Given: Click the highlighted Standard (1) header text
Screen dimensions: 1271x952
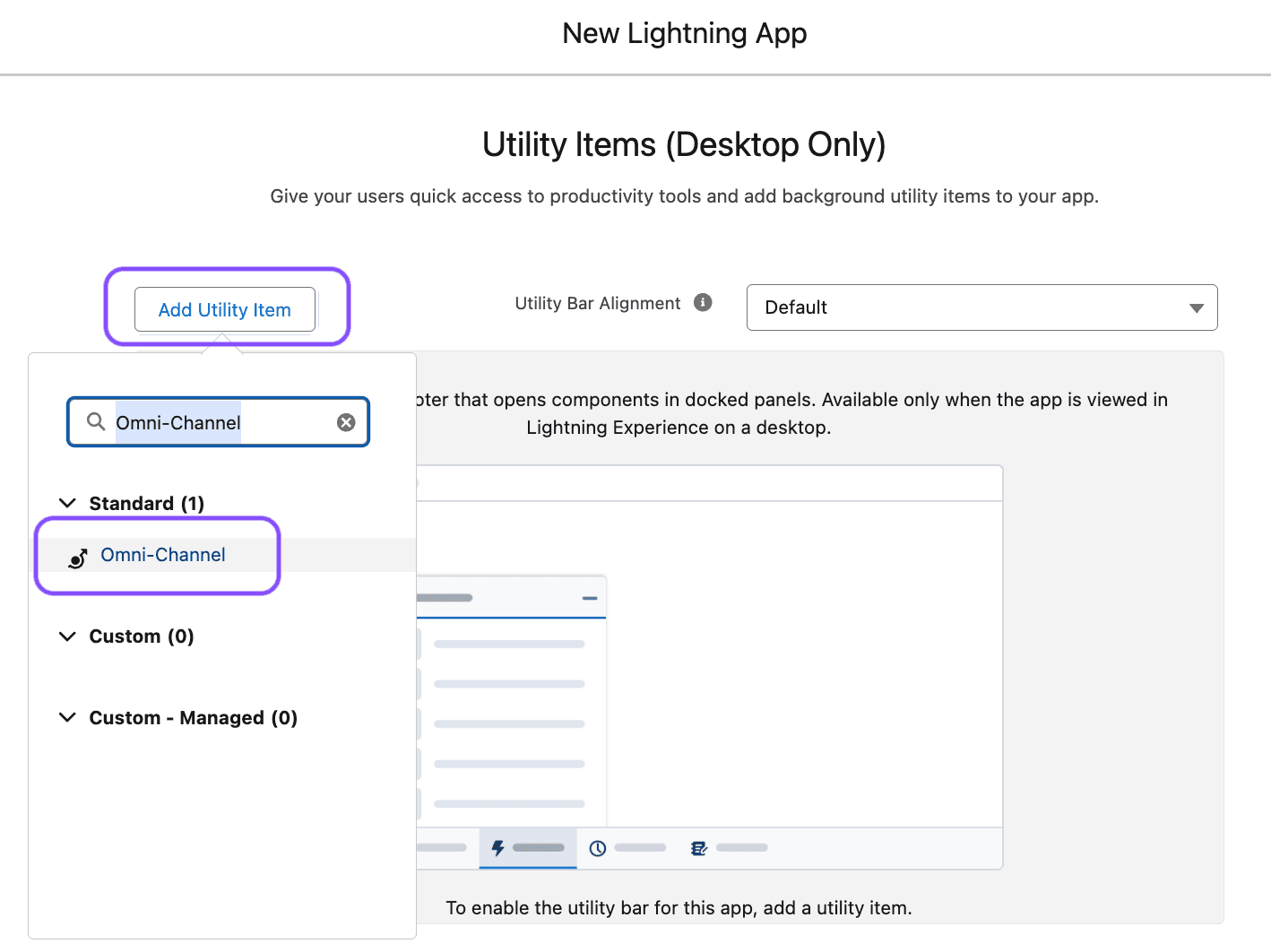Looking at the screenshot, I should [x=146, y=503].
